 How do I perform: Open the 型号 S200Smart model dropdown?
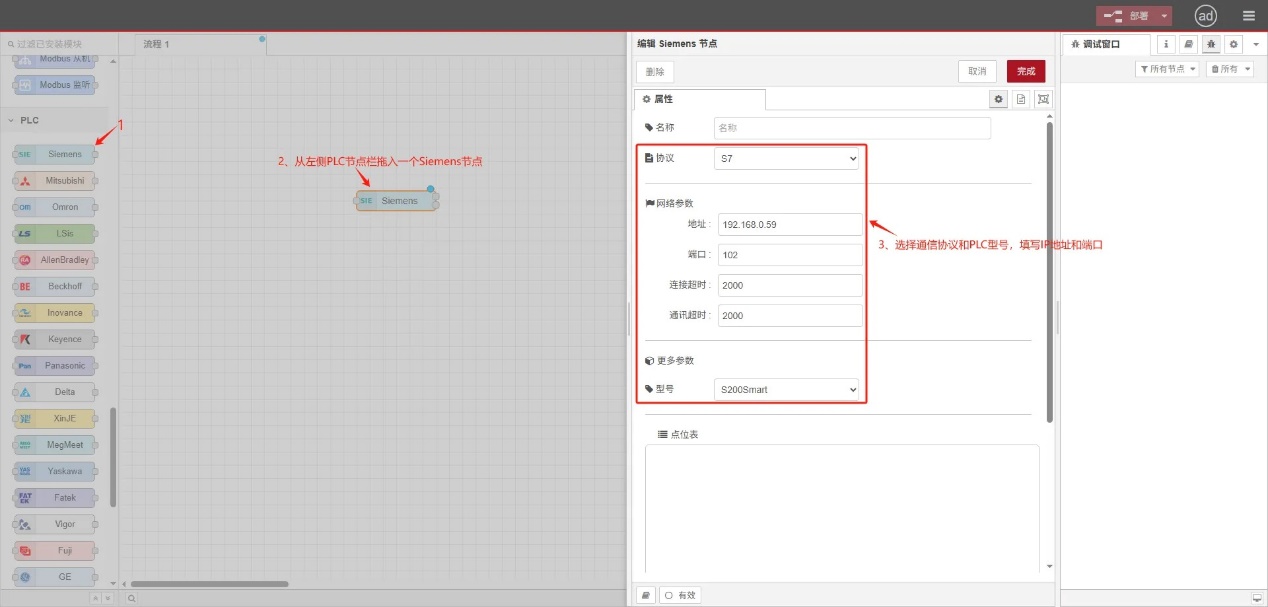(x=787, y=389)
